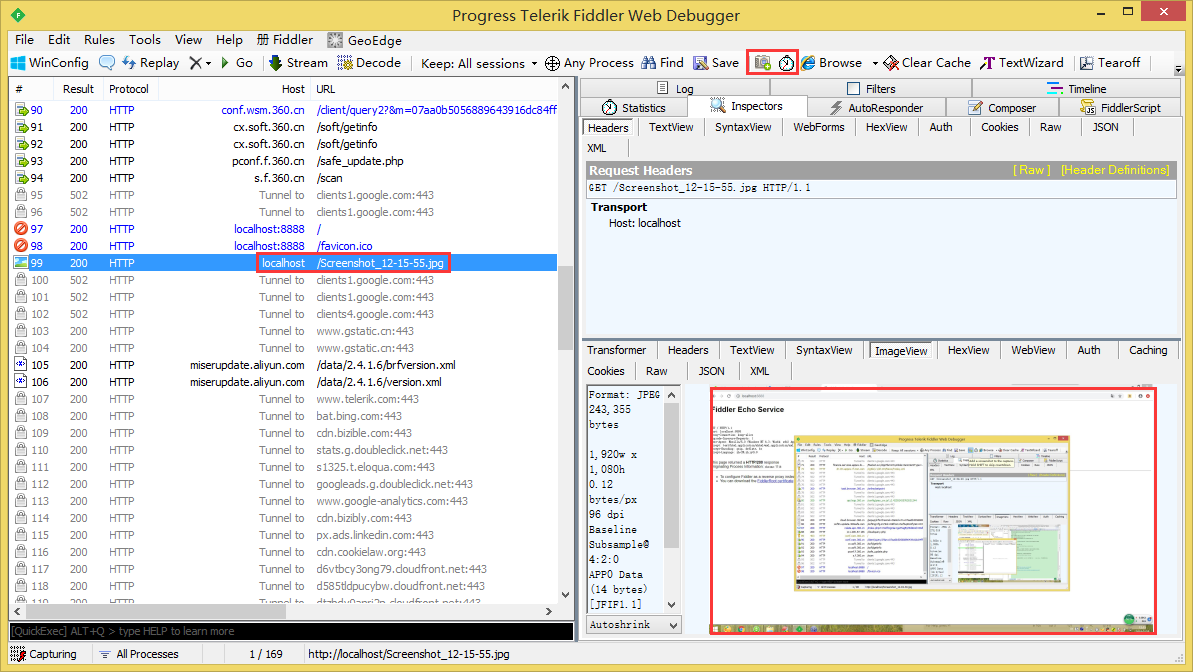This screenshot has width=1193, height=672.
Task: Open Keep: All sessions dropdown
Action: click(x=479, y=63)
